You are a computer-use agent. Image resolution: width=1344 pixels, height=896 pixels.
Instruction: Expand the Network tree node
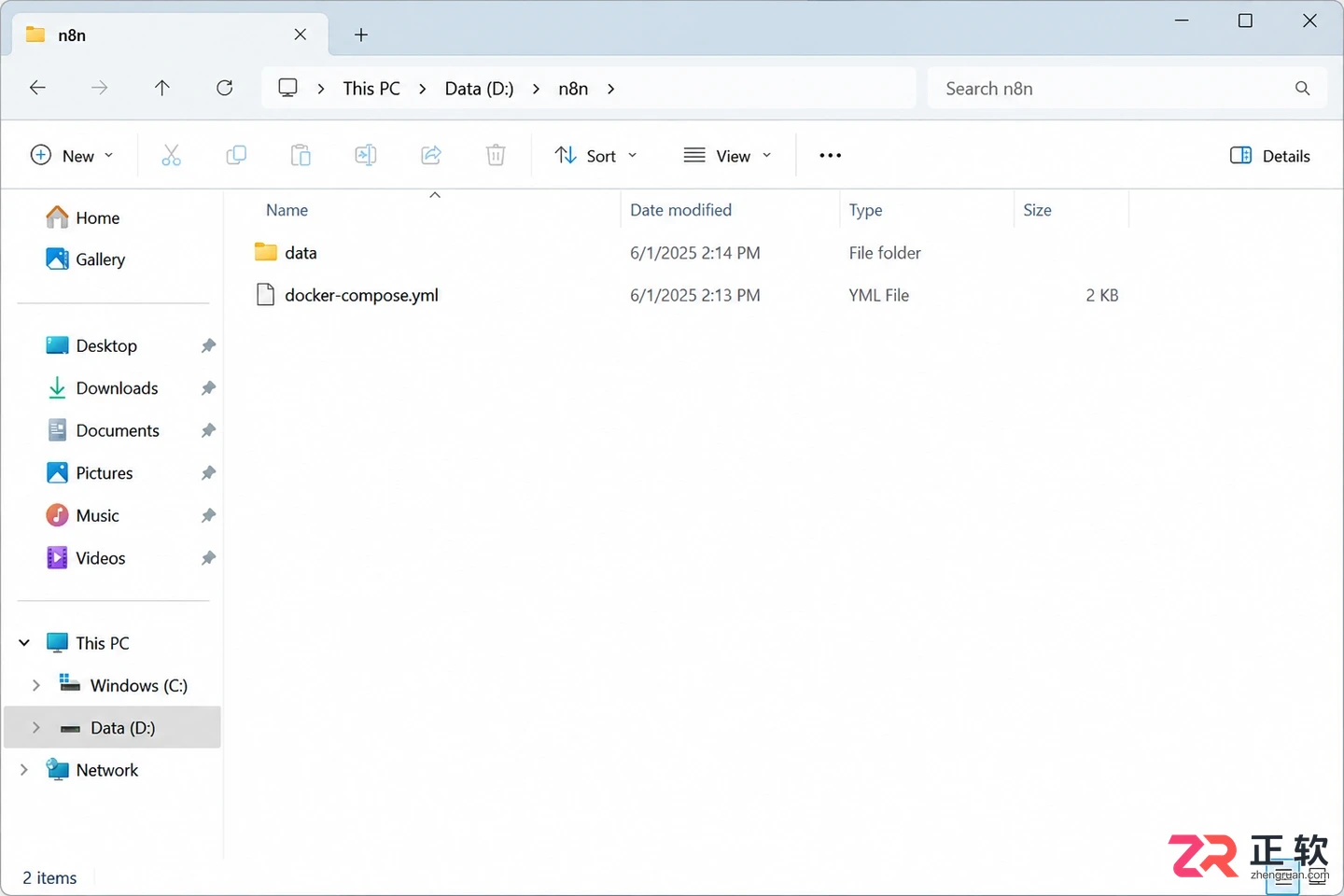tap(24, 770)
